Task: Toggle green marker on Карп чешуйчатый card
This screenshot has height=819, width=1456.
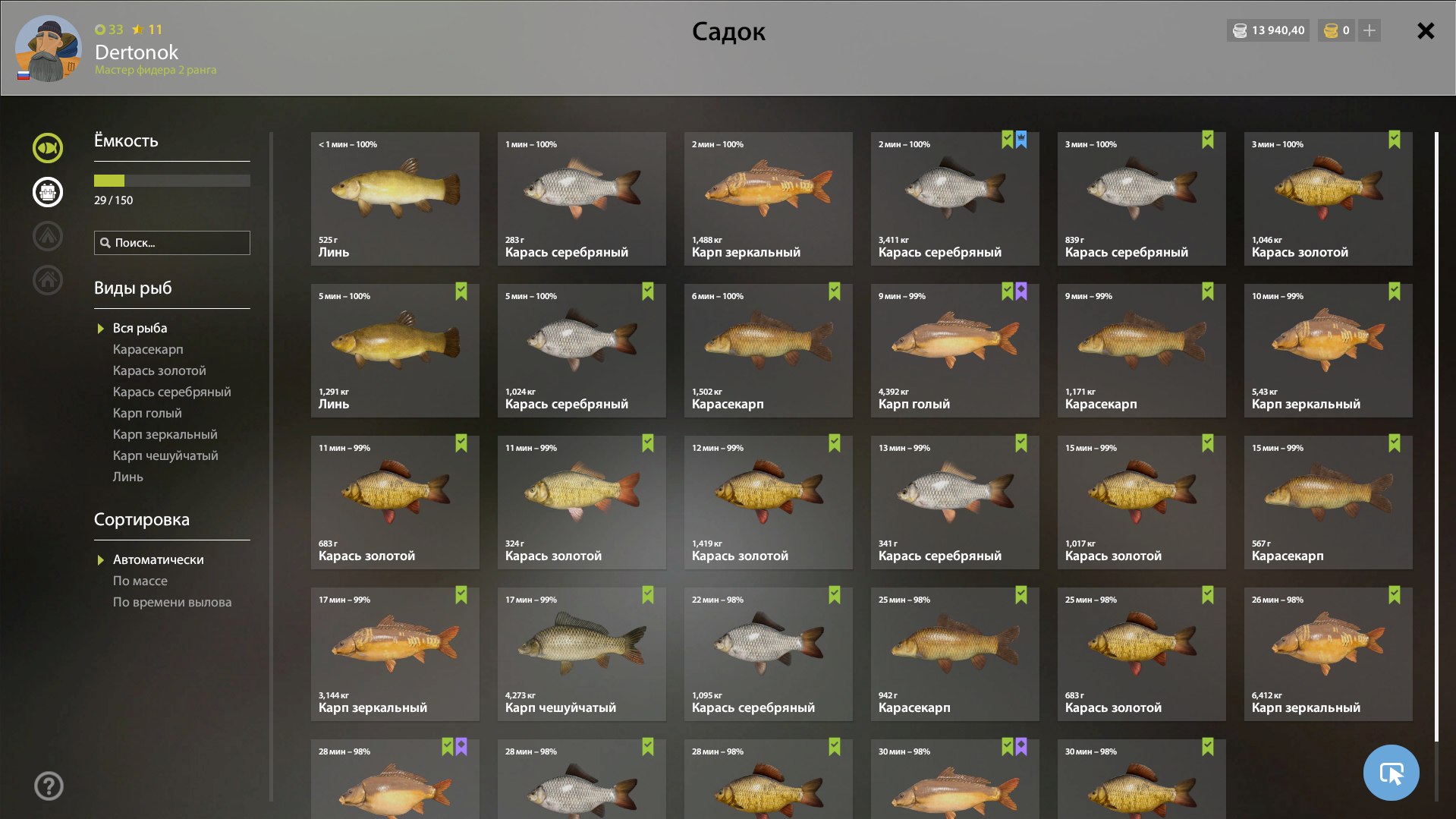Action: tap(647, 595)
